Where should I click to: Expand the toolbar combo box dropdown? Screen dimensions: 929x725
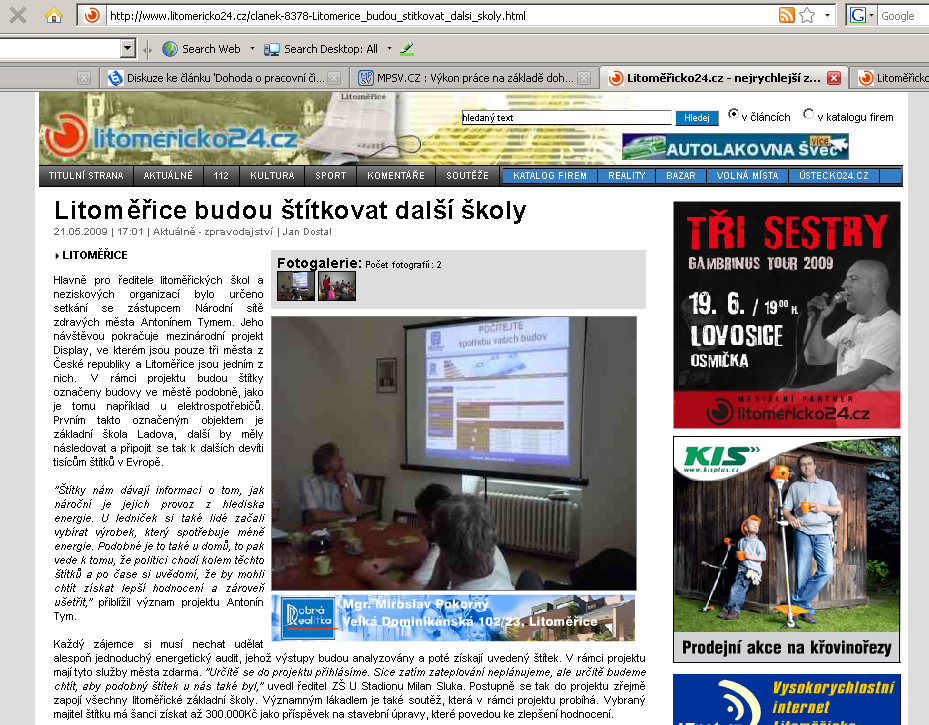128,49
